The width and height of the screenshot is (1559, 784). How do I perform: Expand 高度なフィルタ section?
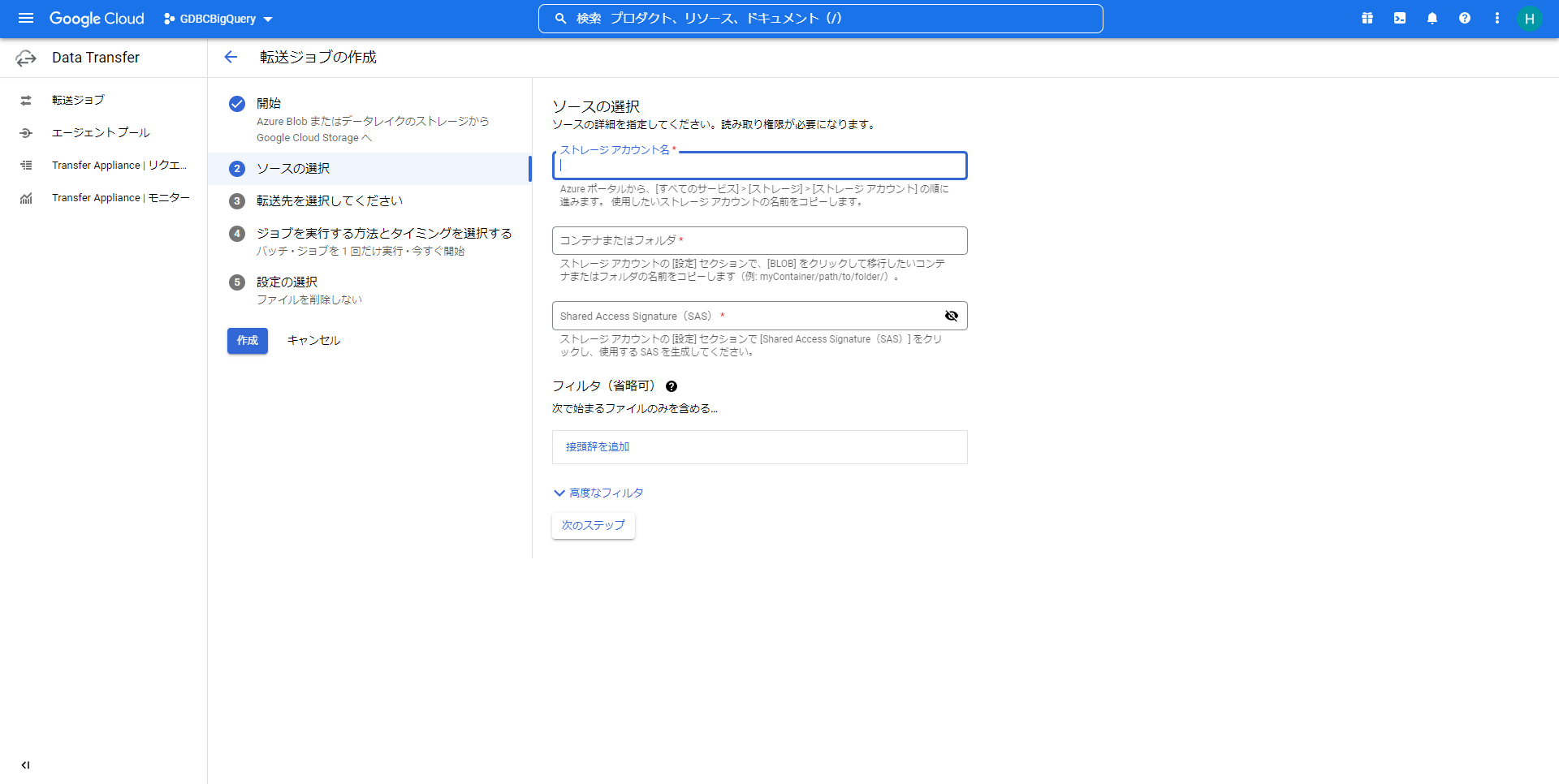[598, 493]
